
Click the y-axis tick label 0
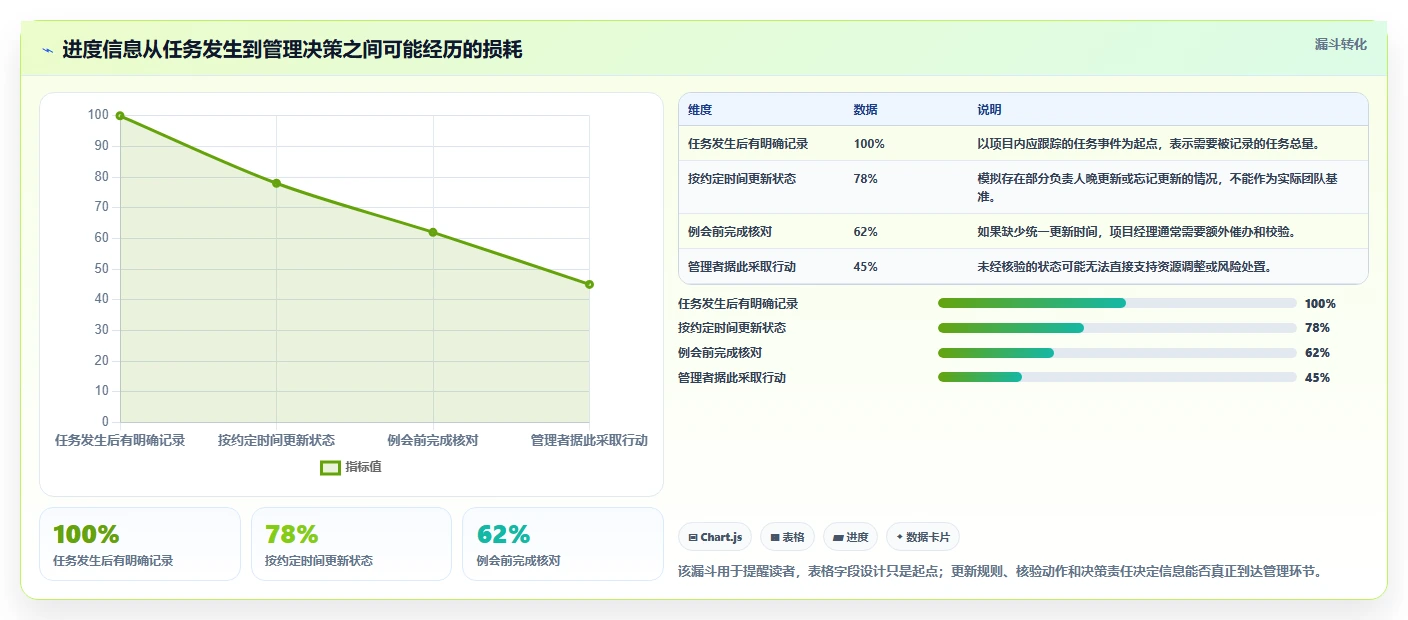pos(105,422)
